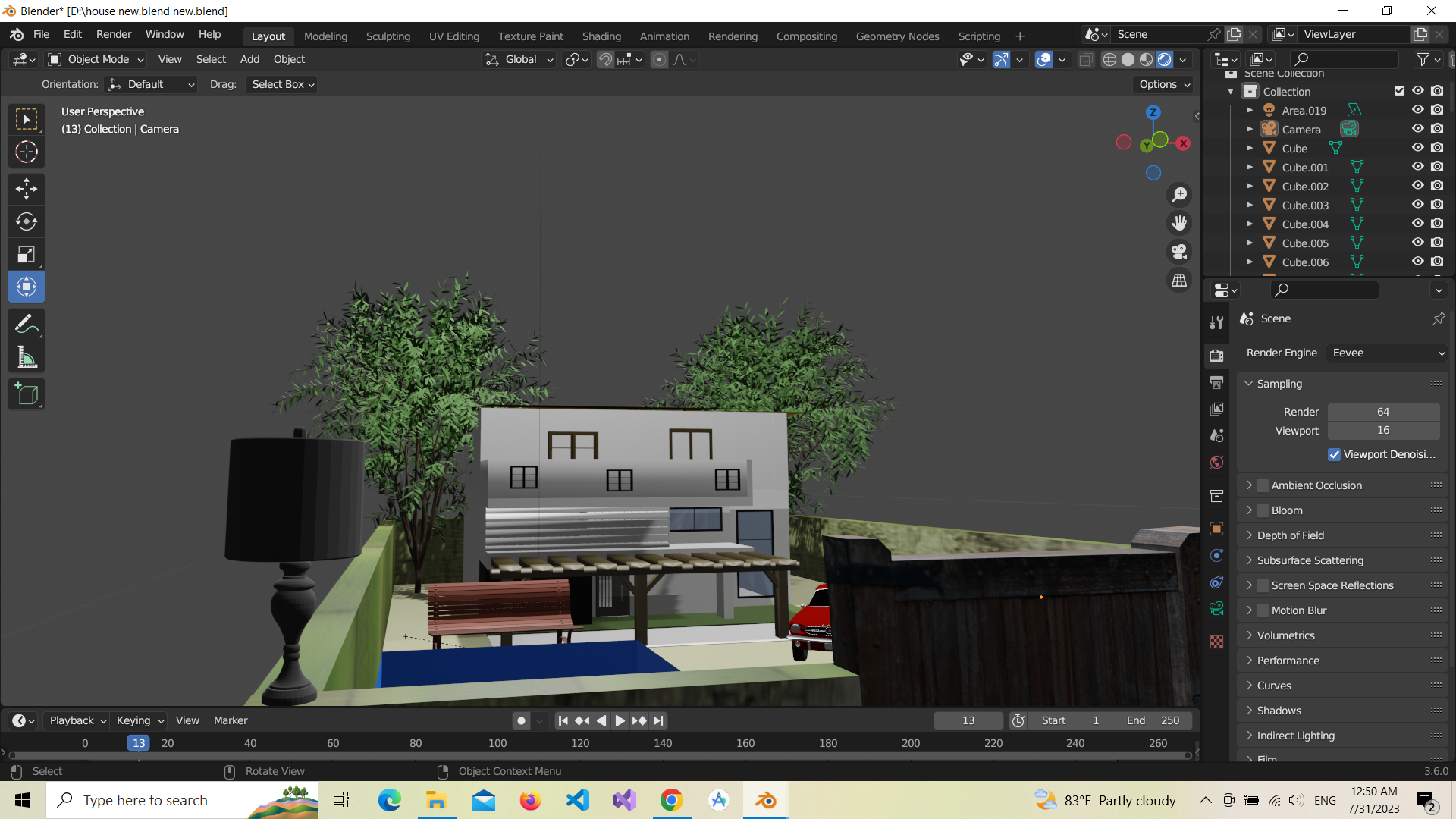Screen dimensions: 1456x819
Task: Toggle Viewport Denoising checkbox
Action: [x=1334, y=454]
